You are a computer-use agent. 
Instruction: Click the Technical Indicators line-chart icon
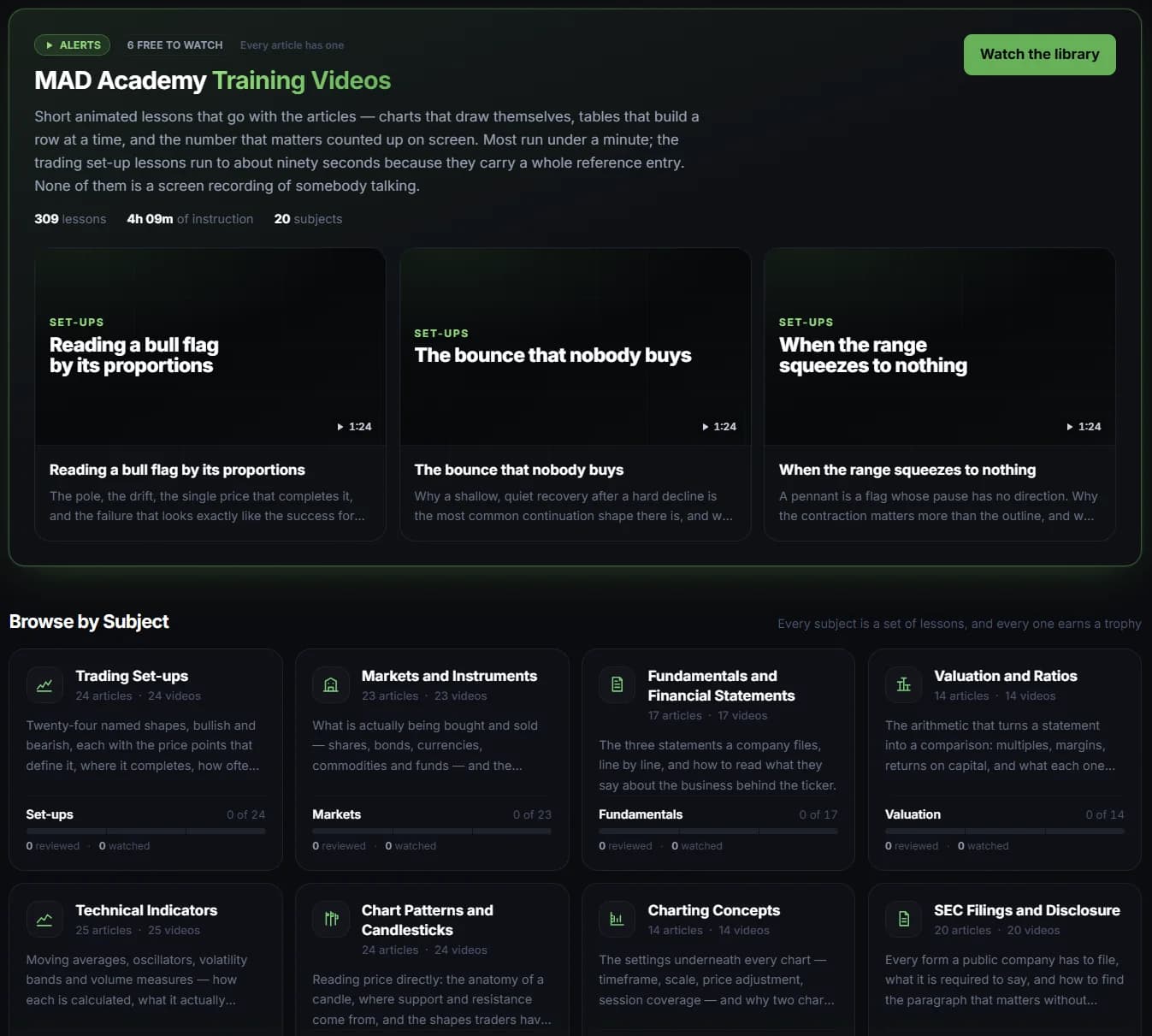coord(44,920)
